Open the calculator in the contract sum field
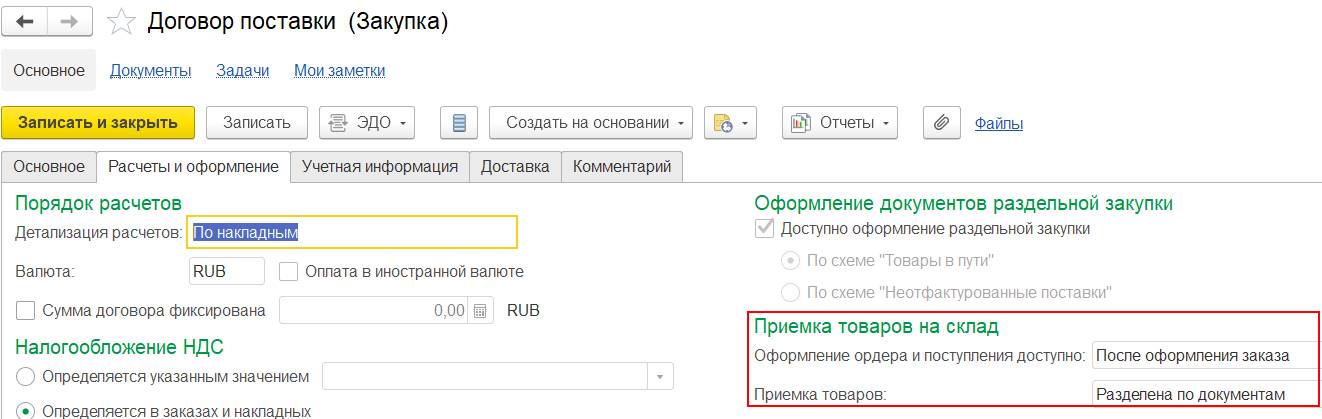Viewport: 1322px width, 419px height. 481,310
